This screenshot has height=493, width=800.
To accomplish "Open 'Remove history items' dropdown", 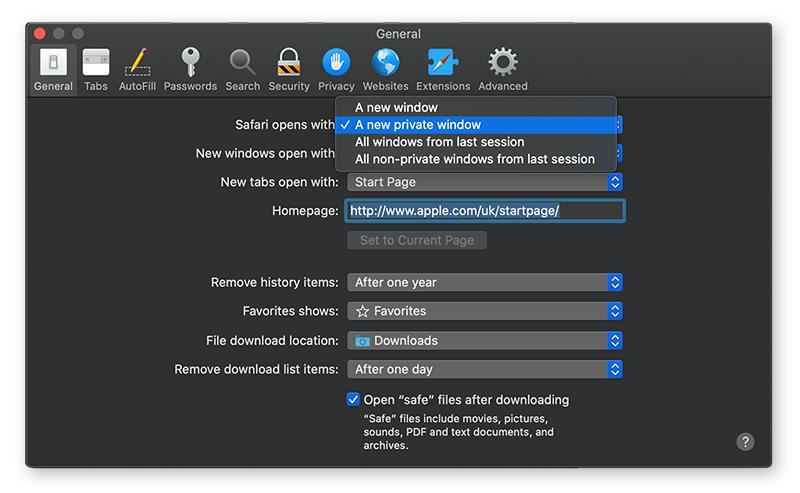I will coord(485,282).
